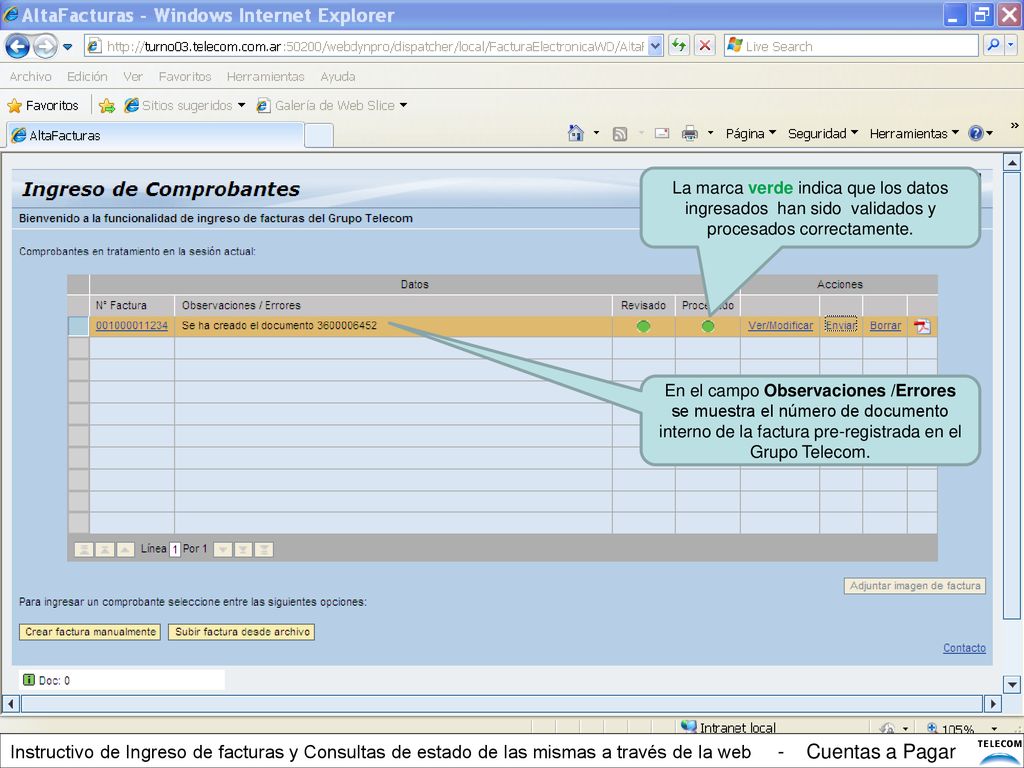Click the browser Back arrow button
The height and width of the screenshot is (768, 1024).
click(x=18, y=46)
